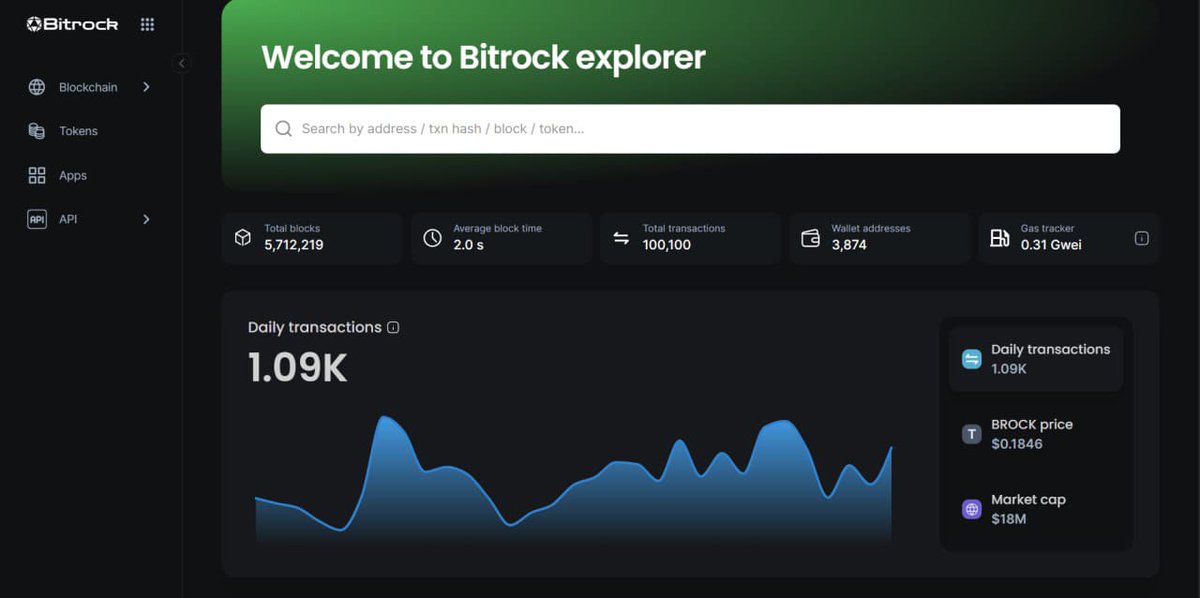Open the Gas tracker info icon

tap(1141, 238)
